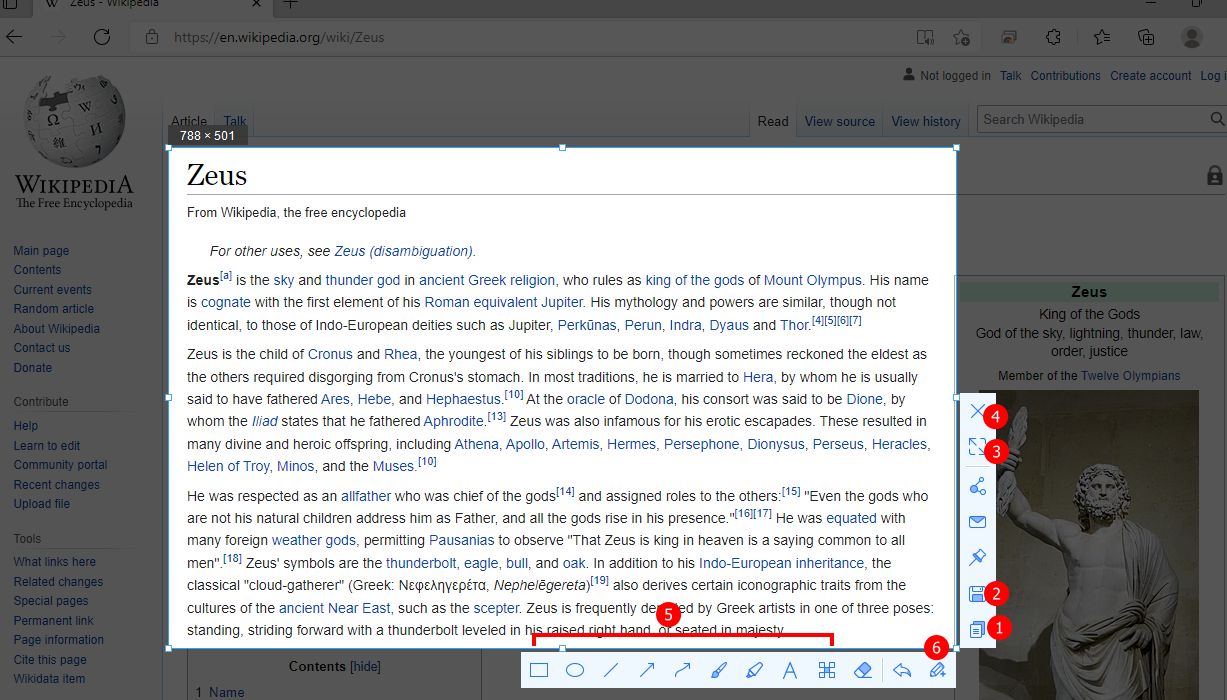Open the Recent changes link
This screenshot has width=1227, height=700.
click(57, 485)
